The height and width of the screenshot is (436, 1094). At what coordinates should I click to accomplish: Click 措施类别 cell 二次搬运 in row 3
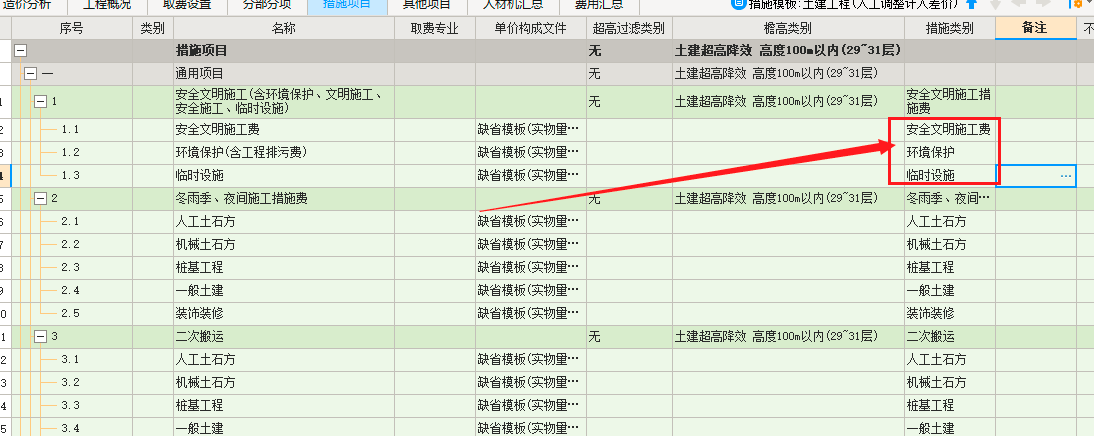tap(950, 337)
